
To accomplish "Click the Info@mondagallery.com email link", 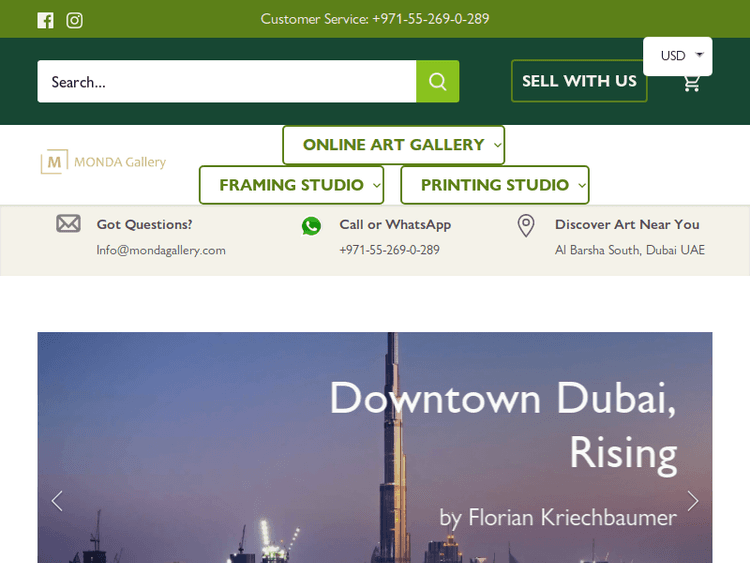I will [x=161, y=250].
